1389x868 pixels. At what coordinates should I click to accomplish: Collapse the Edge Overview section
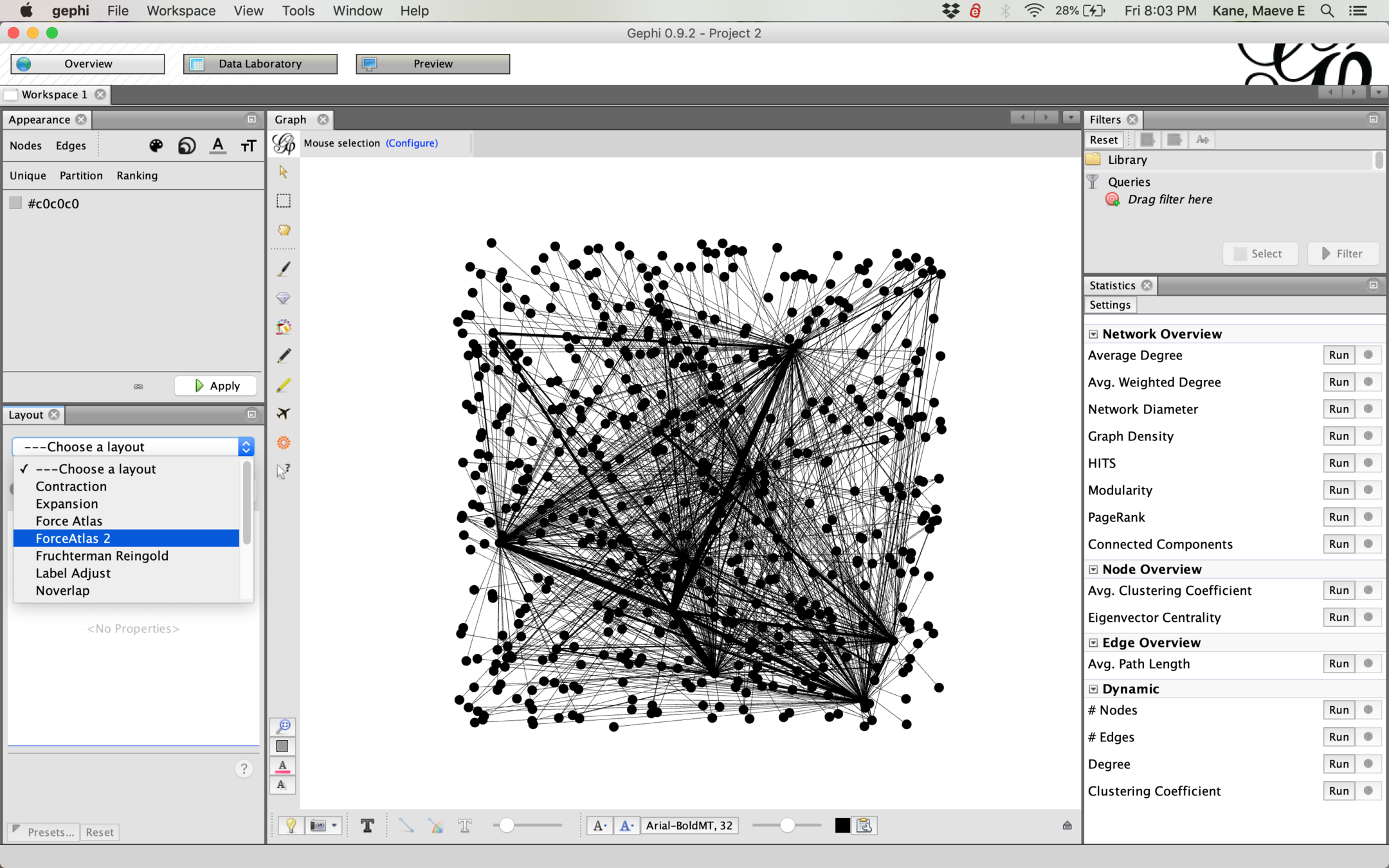pyautogui.click(x=1093, y=643)
